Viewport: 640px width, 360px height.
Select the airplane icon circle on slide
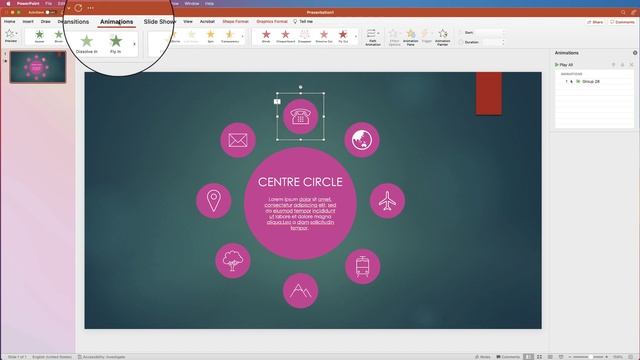[387, 200]
